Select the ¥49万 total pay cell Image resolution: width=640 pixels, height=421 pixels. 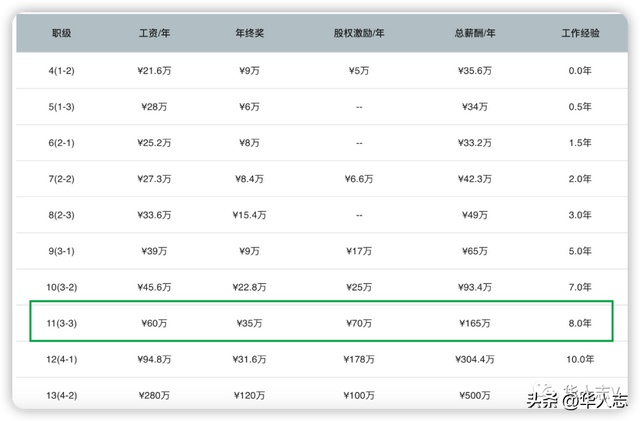475,215
